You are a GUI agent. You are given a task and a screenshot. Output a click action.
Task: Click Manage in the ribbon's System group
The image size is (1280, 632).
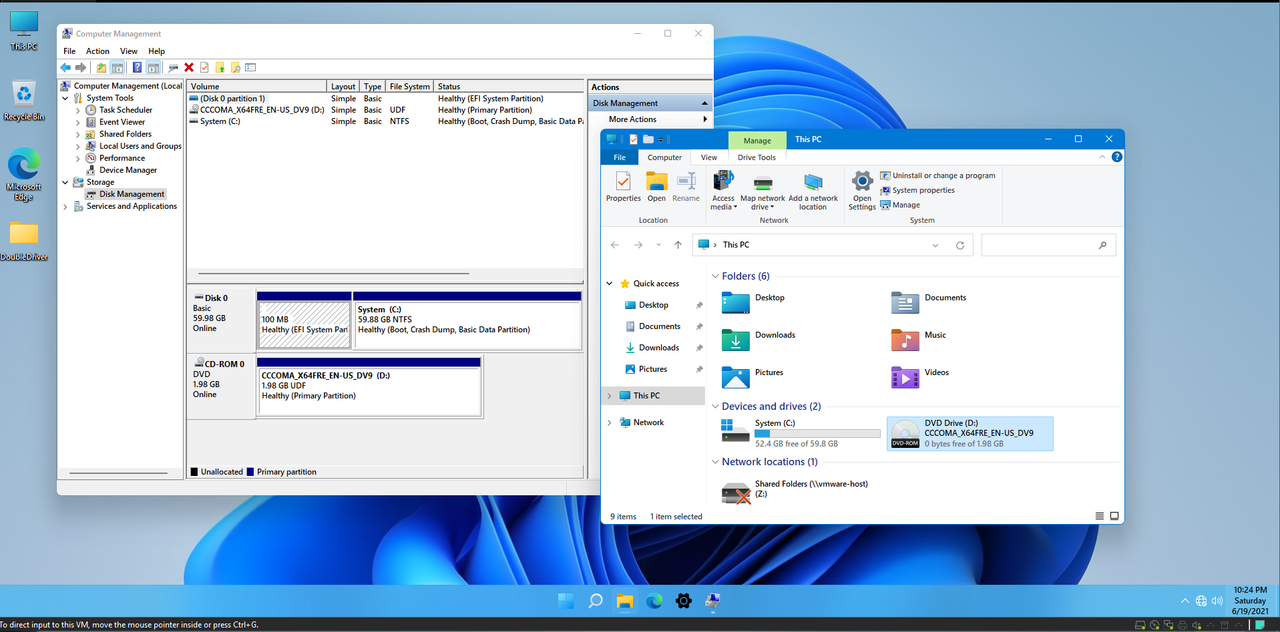click(x=899, y=205)
